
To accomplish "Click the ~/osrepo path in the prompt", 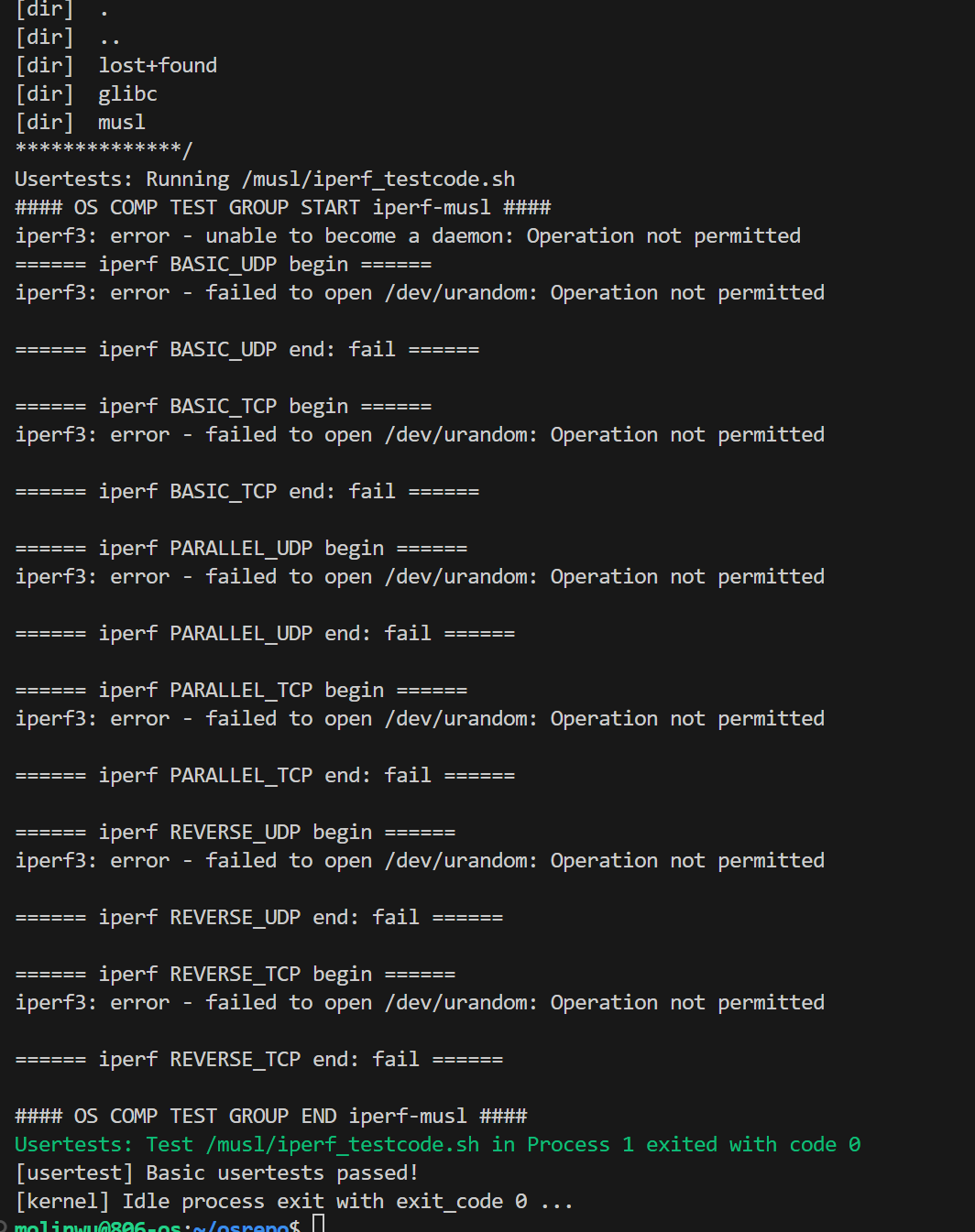I will pyautogui.click(x=247, y=1227).
